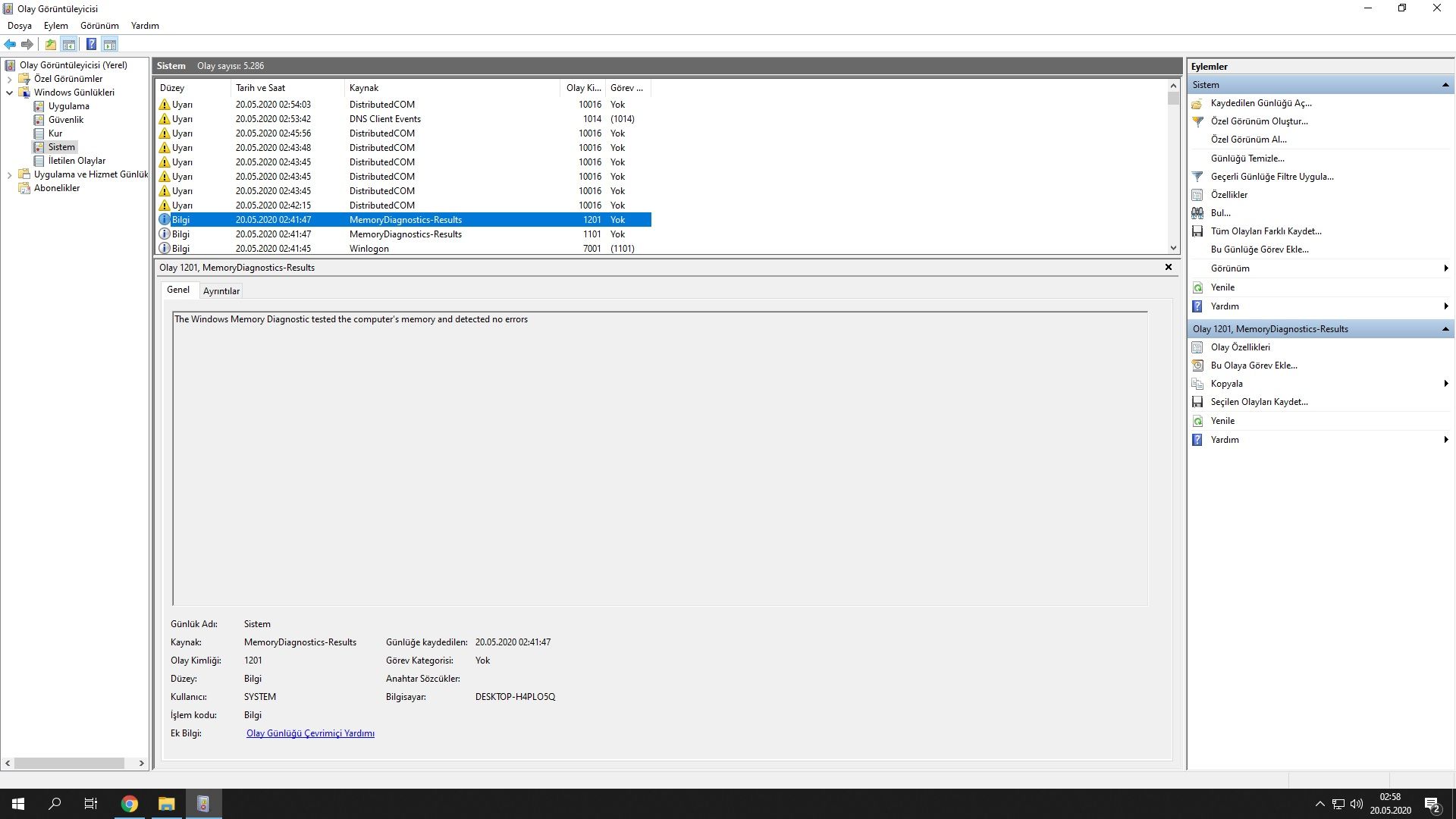Expand the Uygulama ve Hizmet Günlükleri node

pos(9,174)
